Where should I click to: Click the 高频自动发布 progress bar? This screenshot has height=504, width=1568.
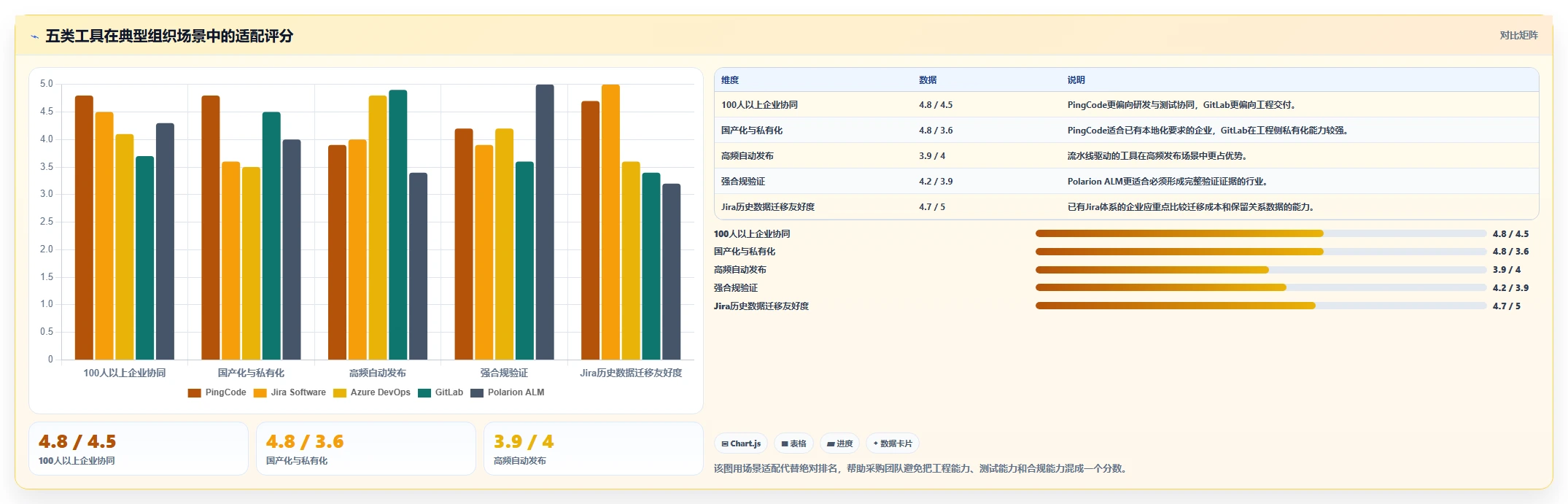click(1260, 270)
